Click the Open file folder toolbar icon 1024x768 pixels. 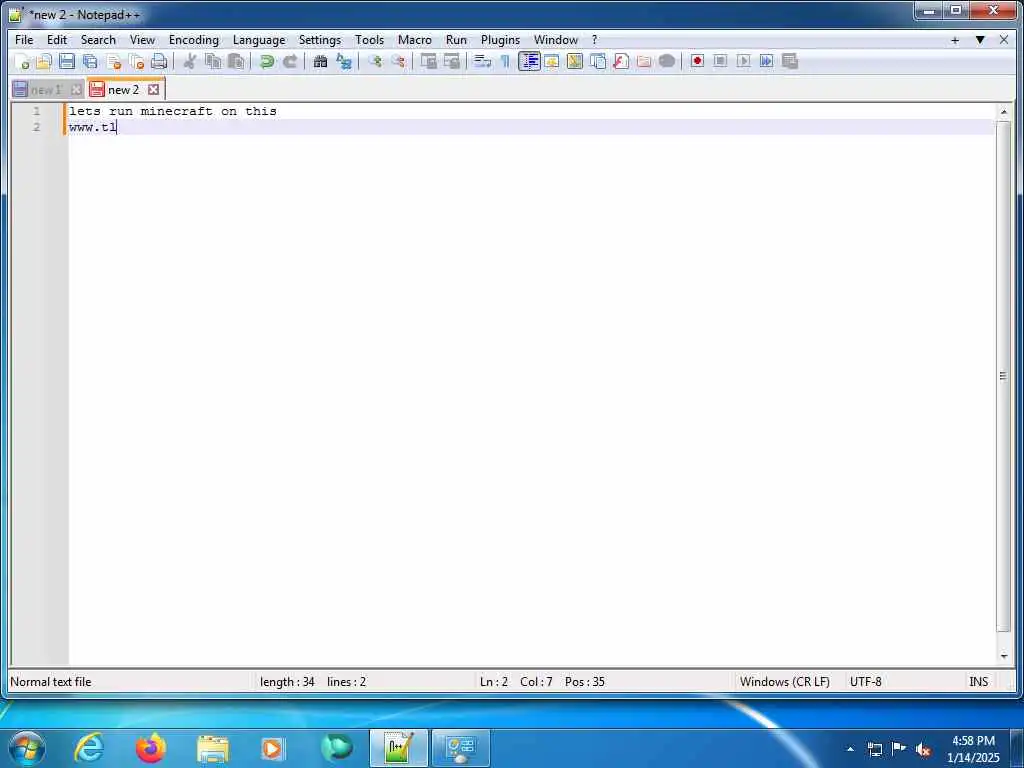click(44, 61)
